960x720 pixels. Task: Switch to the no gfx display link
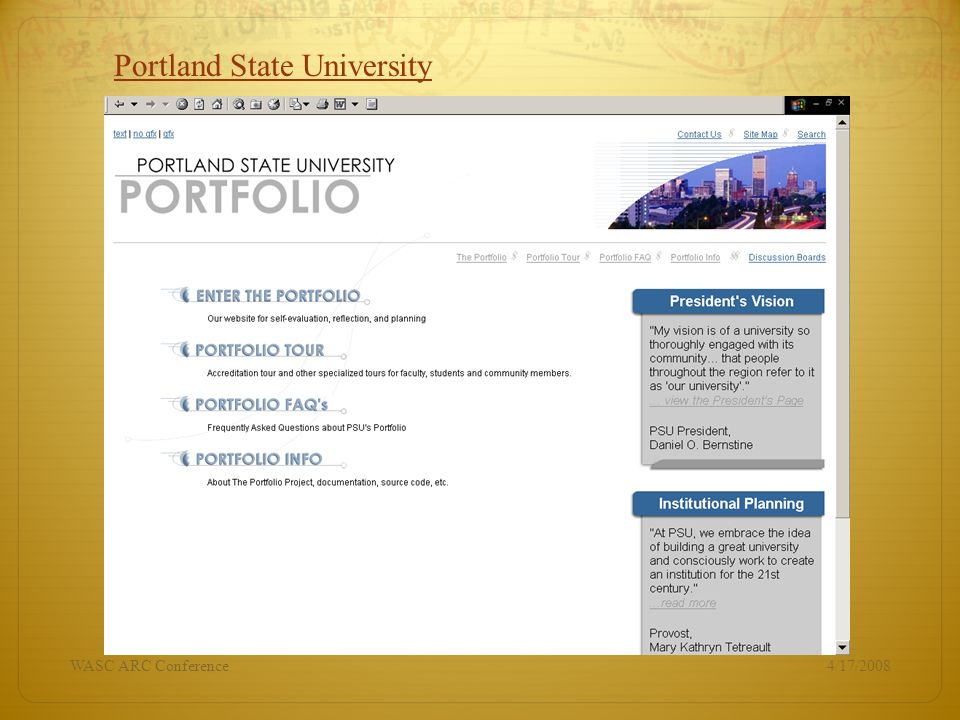(x=144, y=133)
